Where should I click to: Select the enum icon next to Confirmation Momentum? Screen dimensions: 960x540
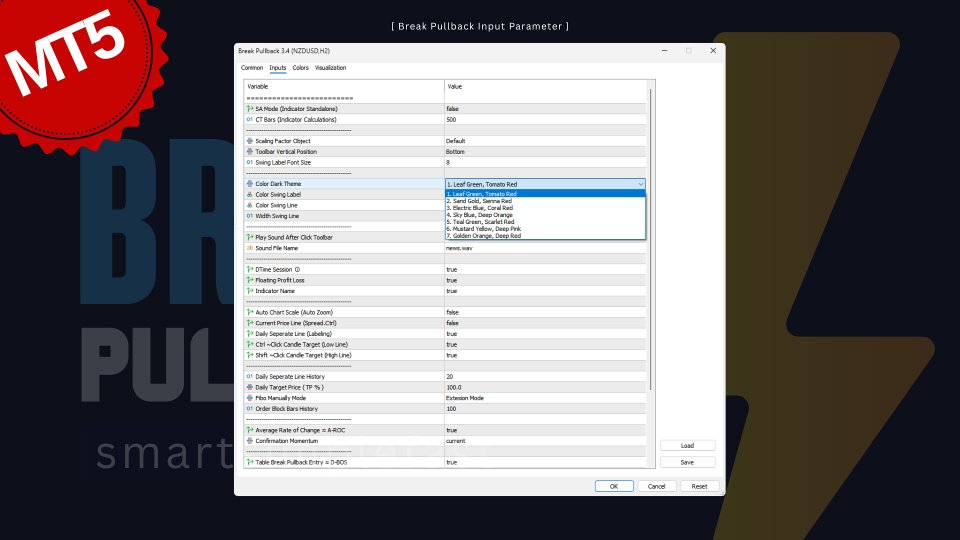pyautogui.click(x=250, y=441)
